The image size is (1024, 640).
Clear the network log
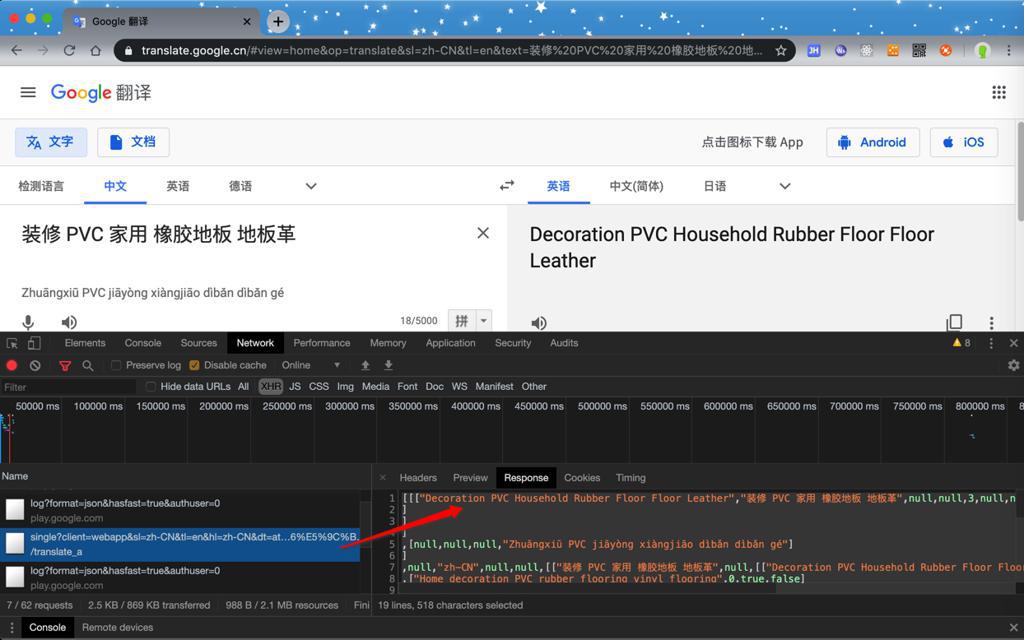[x=35, y=365]
